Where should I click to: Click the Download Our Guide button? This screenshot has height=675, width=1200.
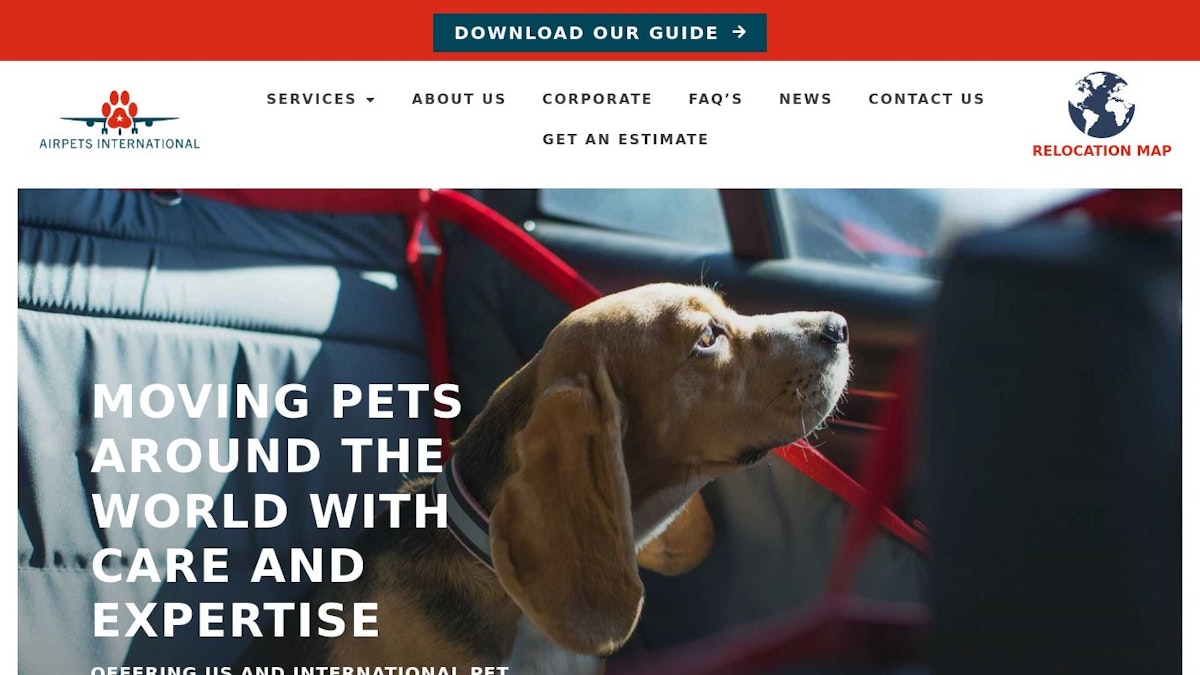click(x=600, y=32)
